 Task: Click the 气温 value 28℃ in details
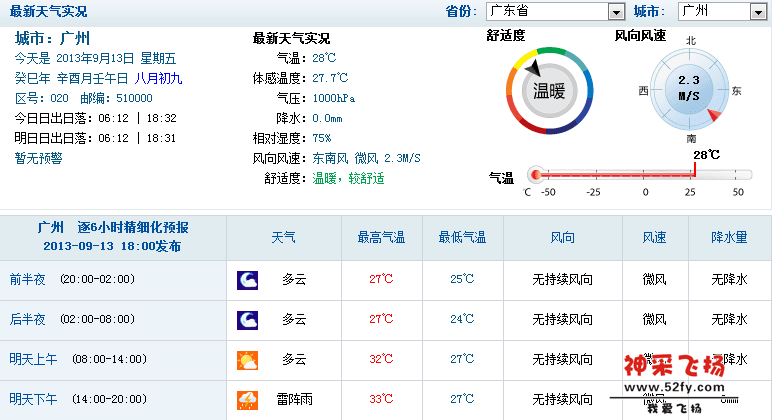[x=324, y=58]
